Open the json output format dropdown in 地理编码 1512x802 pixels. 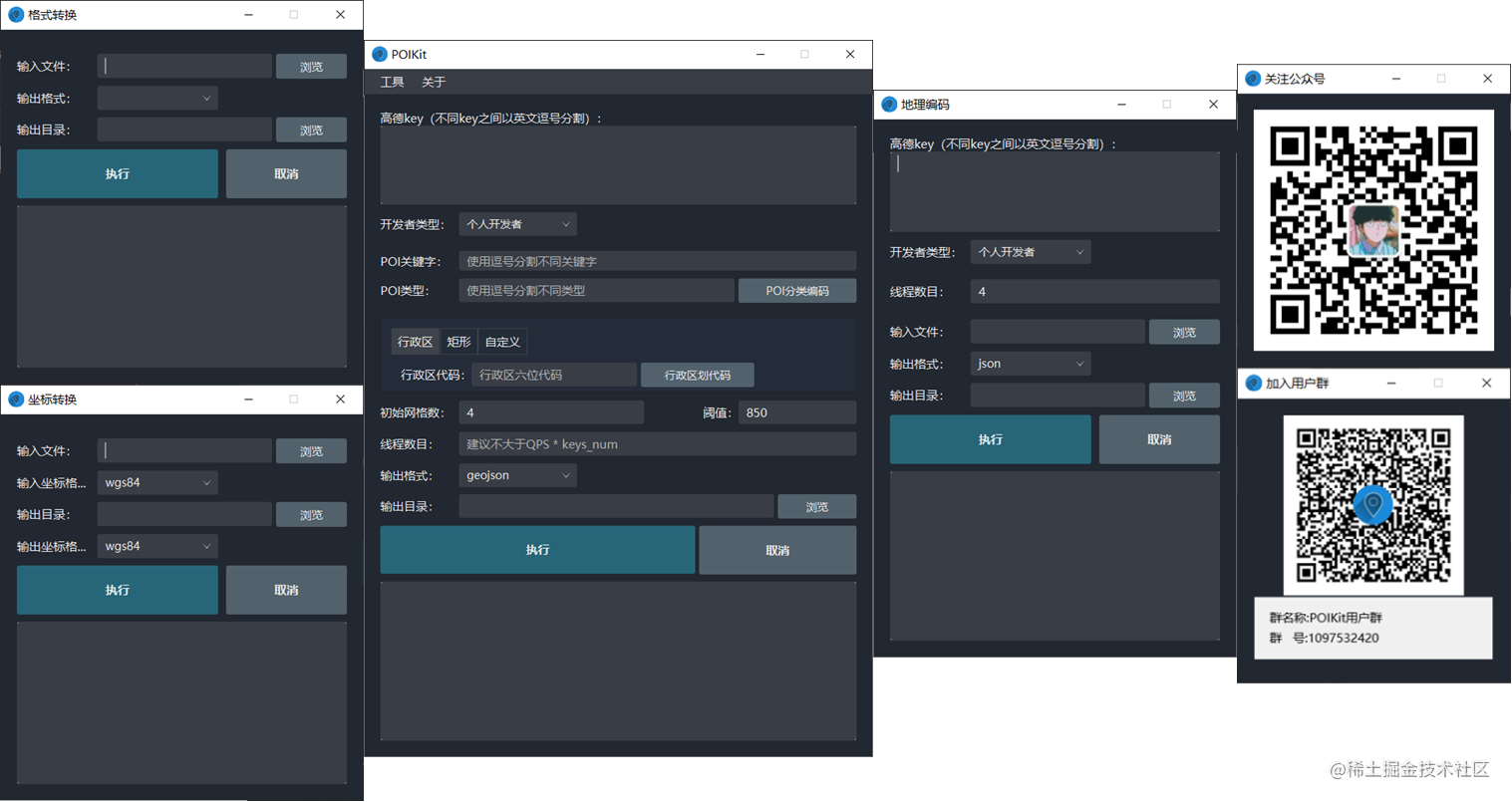pos(1030,363)
